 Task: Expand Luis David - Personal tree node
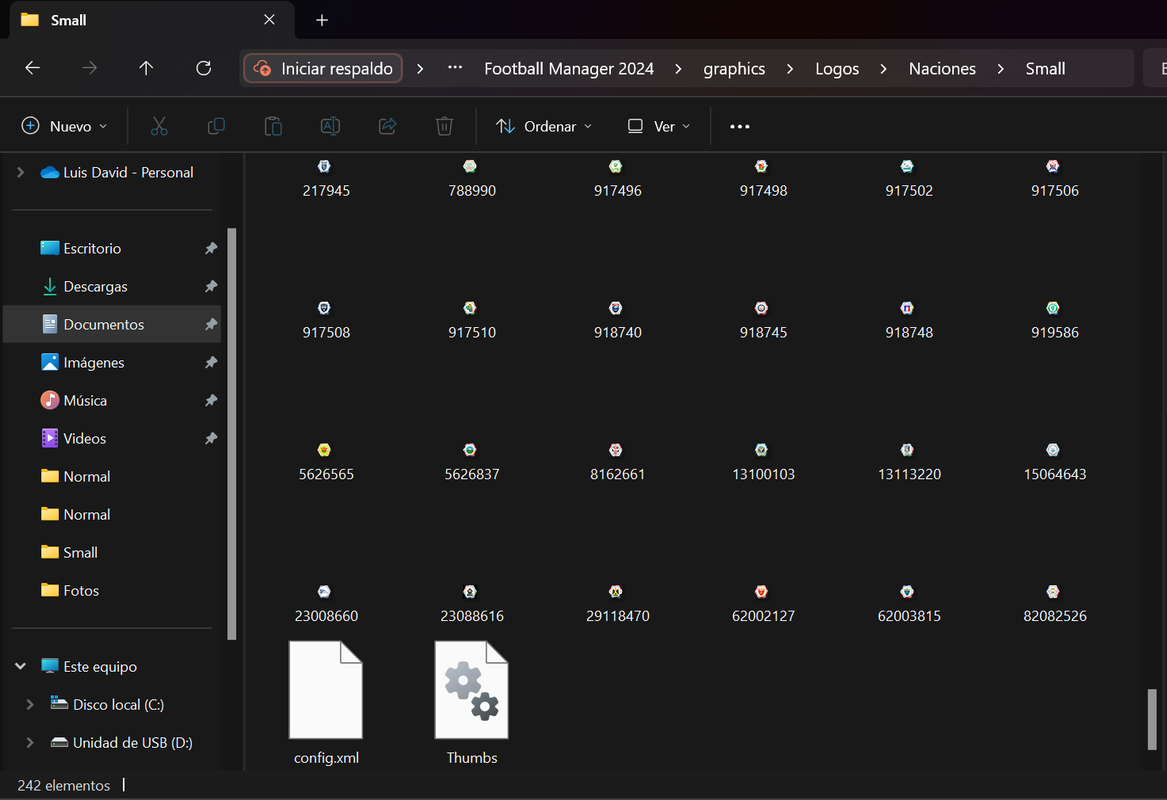[x=21, y=173]
